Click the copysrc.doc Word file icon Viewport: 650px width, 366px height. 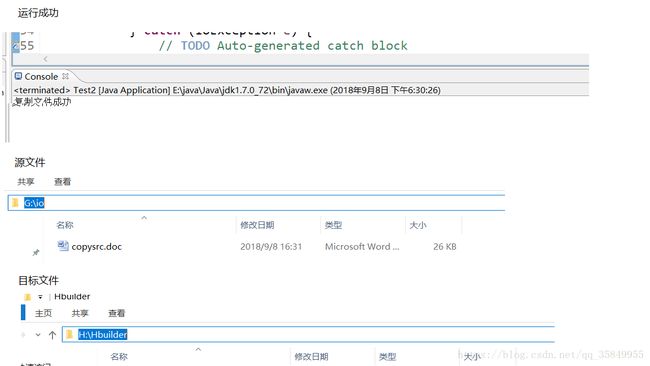63,246
